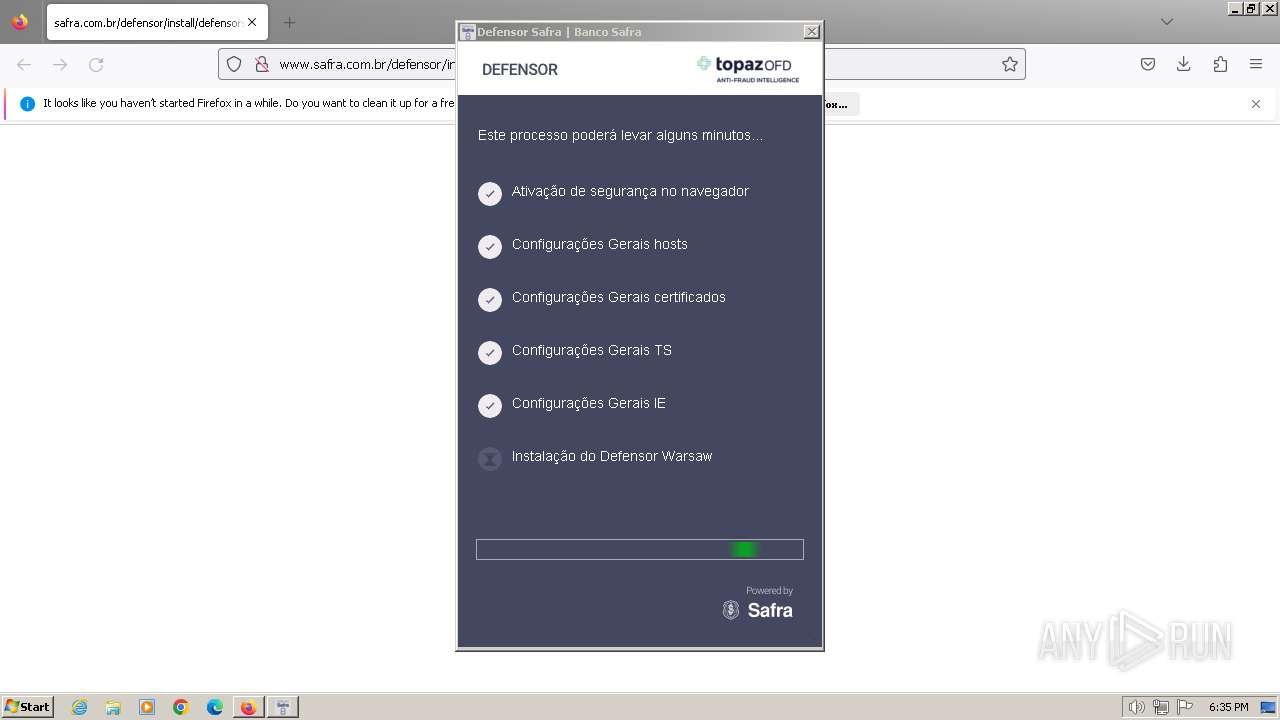Open Save to Pocket button
The image size is (1280, 720).
[1148, 64]
